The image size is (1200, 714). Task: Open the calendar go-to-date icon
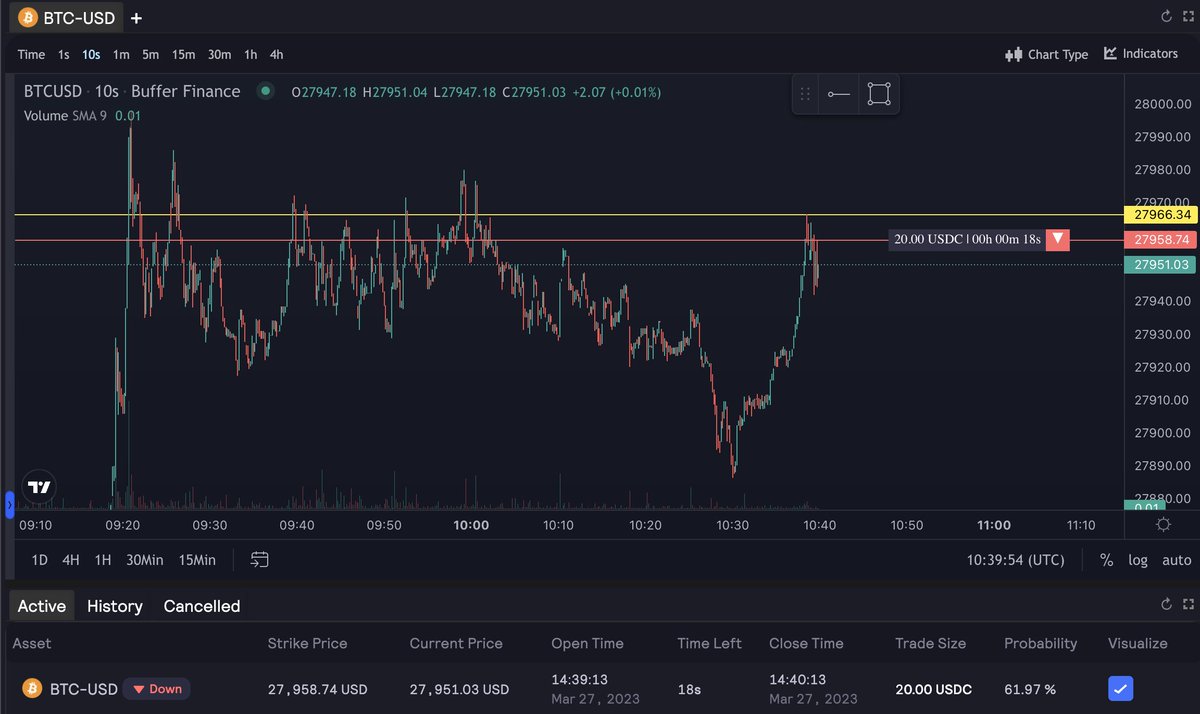tap(259, 560)
